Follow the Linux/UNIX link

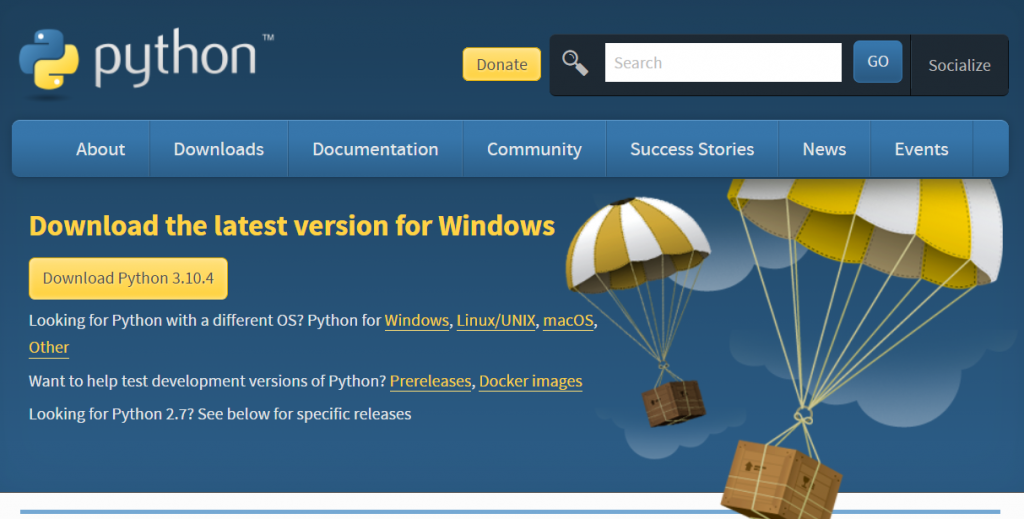point(496,321)
